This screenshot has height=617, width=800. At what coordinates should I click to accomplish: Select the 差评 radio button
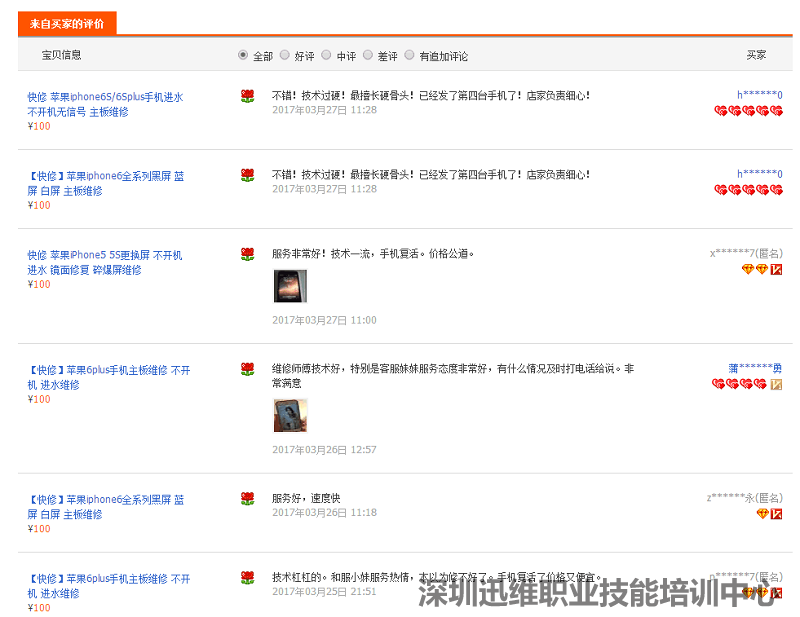pos(368,55)
